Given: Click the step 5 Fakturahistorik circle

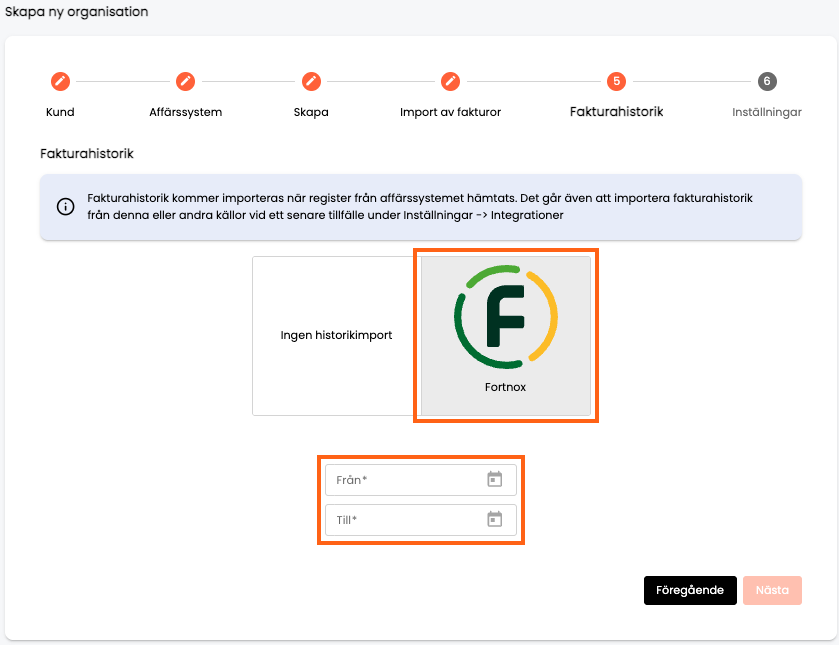Looking at the screenshot, I should [x=616, y=81].
